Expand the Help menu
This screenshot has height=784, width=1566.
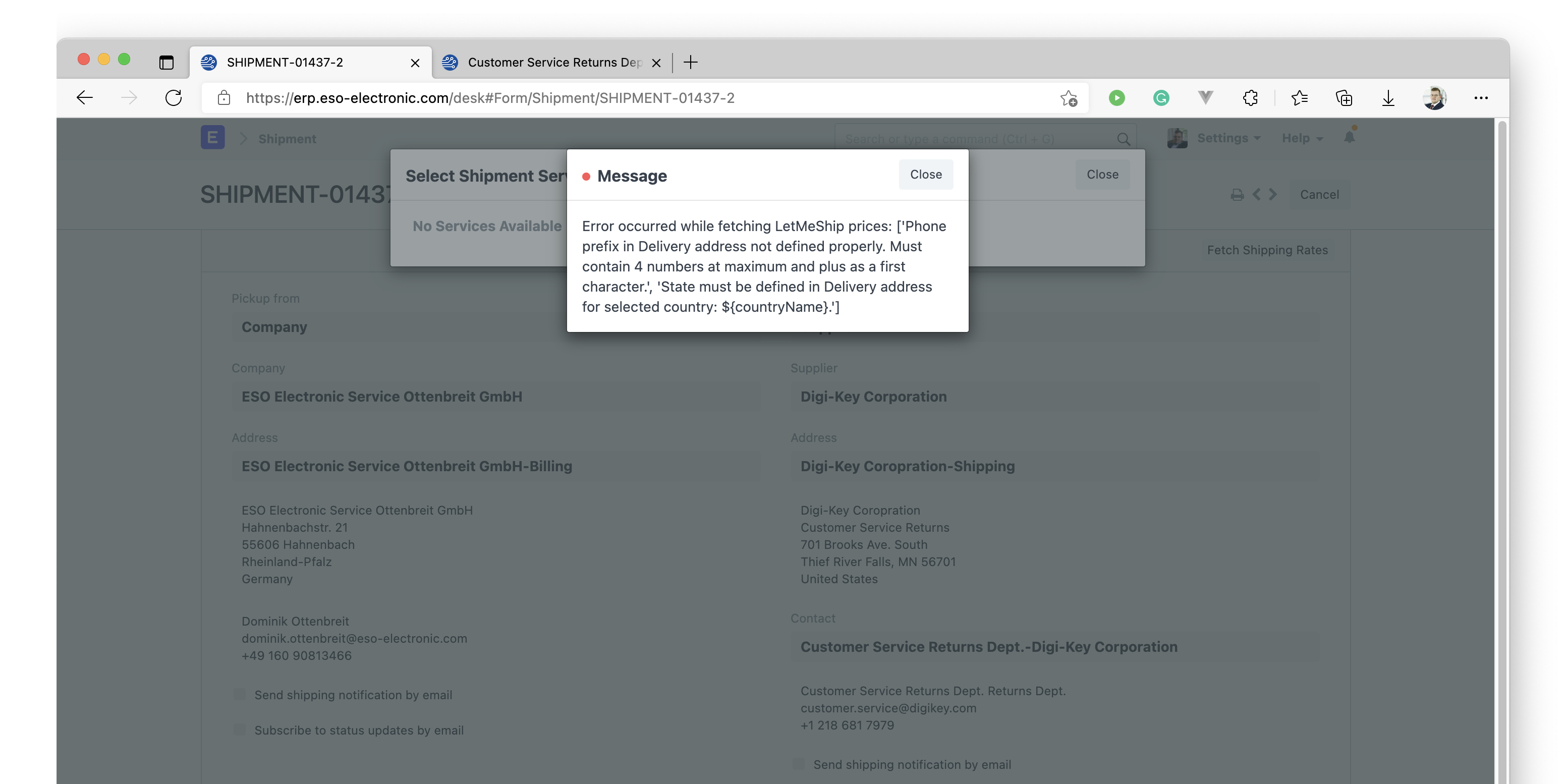1300,138
